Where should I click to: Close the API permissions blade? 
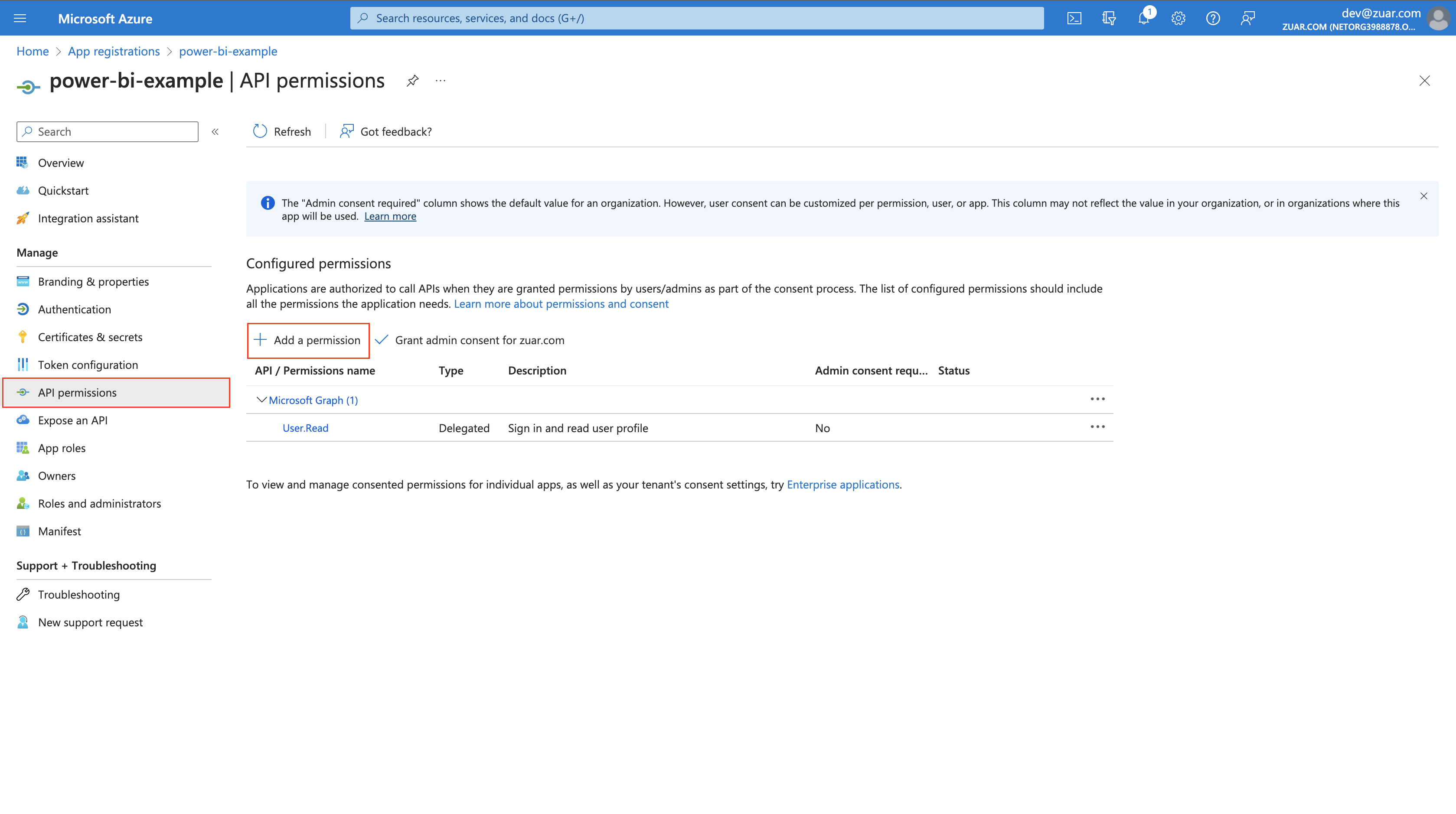point(1424,81)
